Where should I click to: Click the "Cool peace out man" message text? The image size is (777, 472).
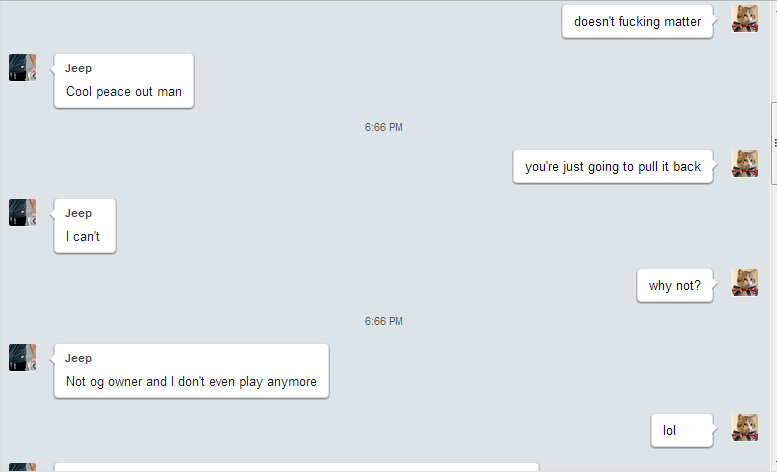pyautogui.click(x=124, y=92)
